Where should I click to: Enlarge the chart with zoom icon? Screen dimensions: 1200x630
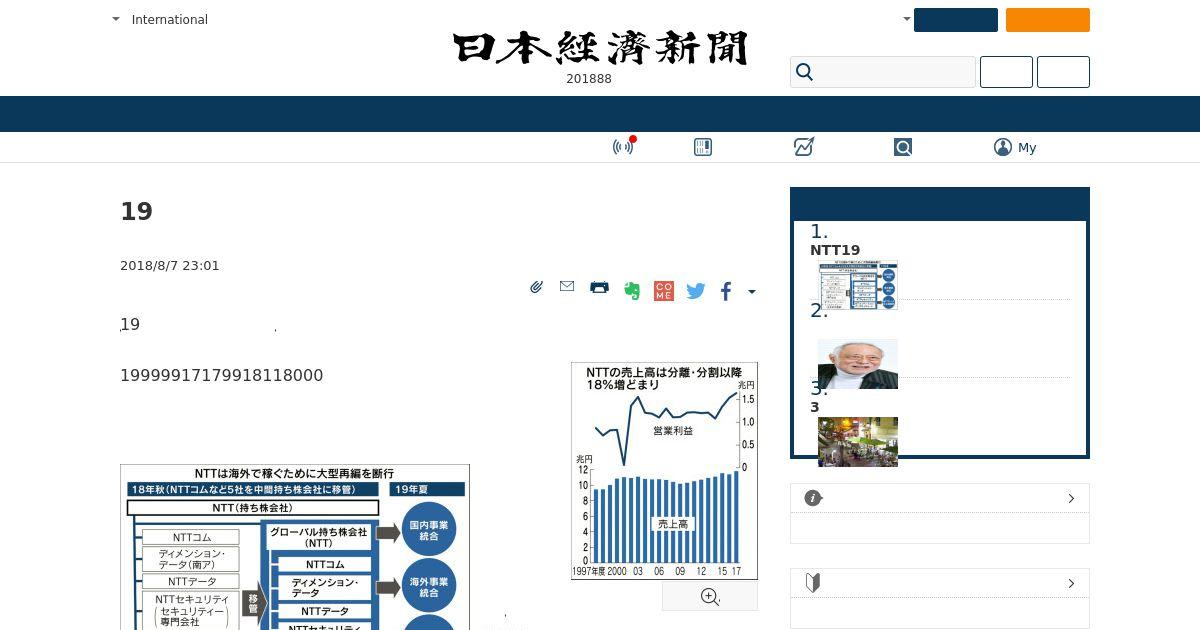point(710,597)
